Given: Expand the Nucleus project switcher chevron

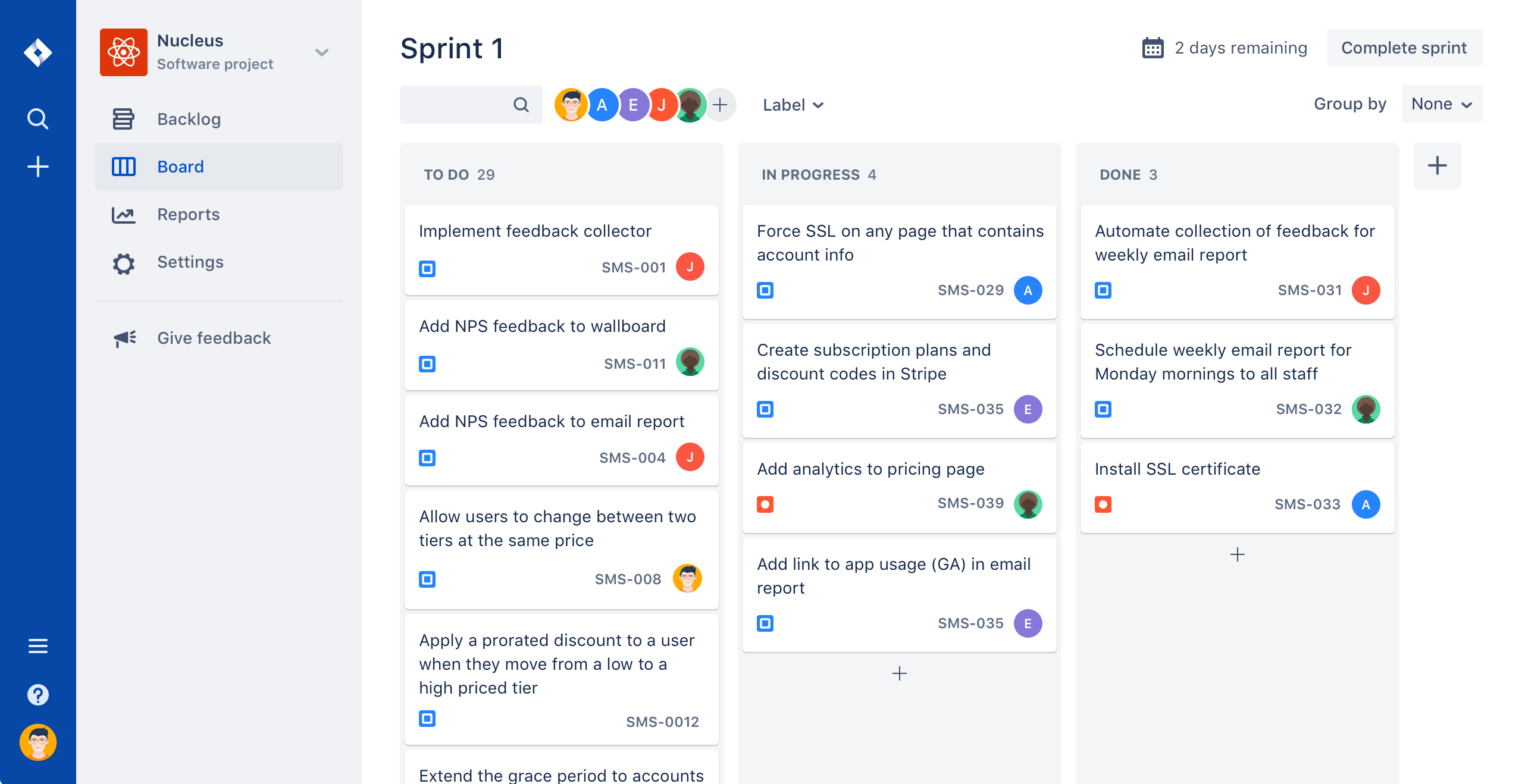Looking at the screenshot, I should [x=322, y=52].
